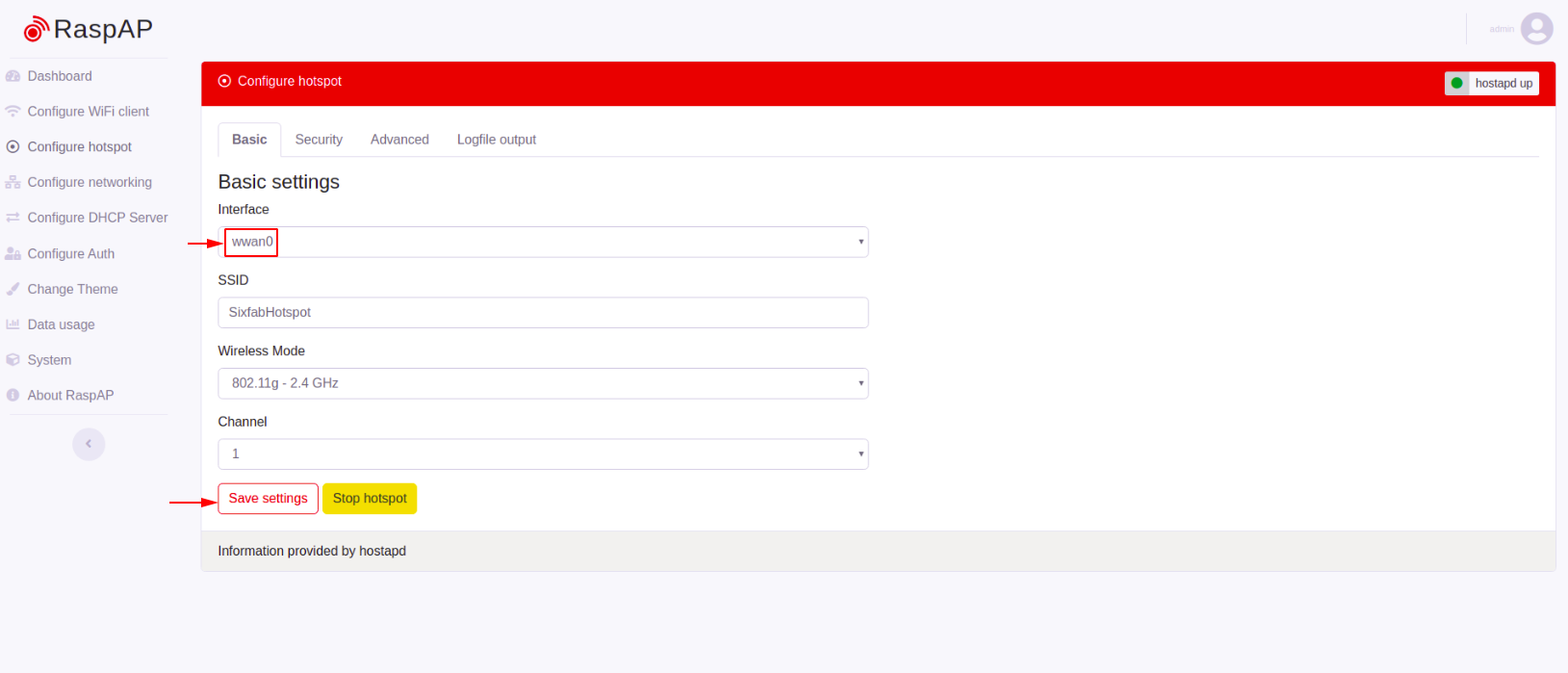Click the Configure hotspot dot-circle sidebar icon

coord(13,147)
